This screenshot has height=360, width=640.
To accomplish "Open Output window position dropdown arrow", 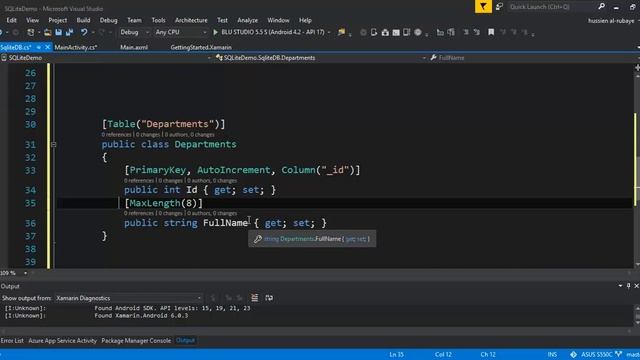I will pyautogui.click(x=620, y=286).
